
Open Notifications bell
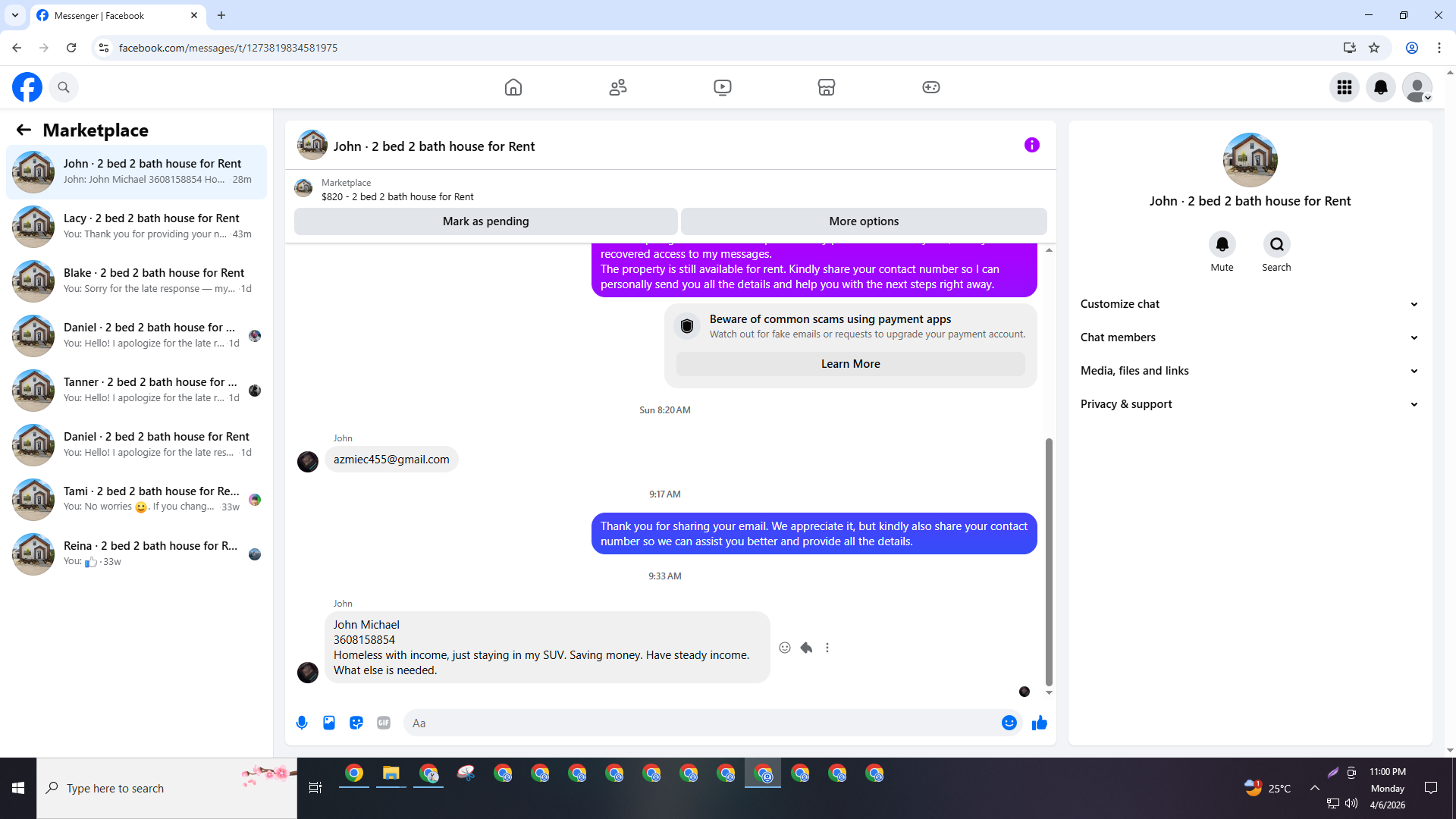tap(1381, 87)
